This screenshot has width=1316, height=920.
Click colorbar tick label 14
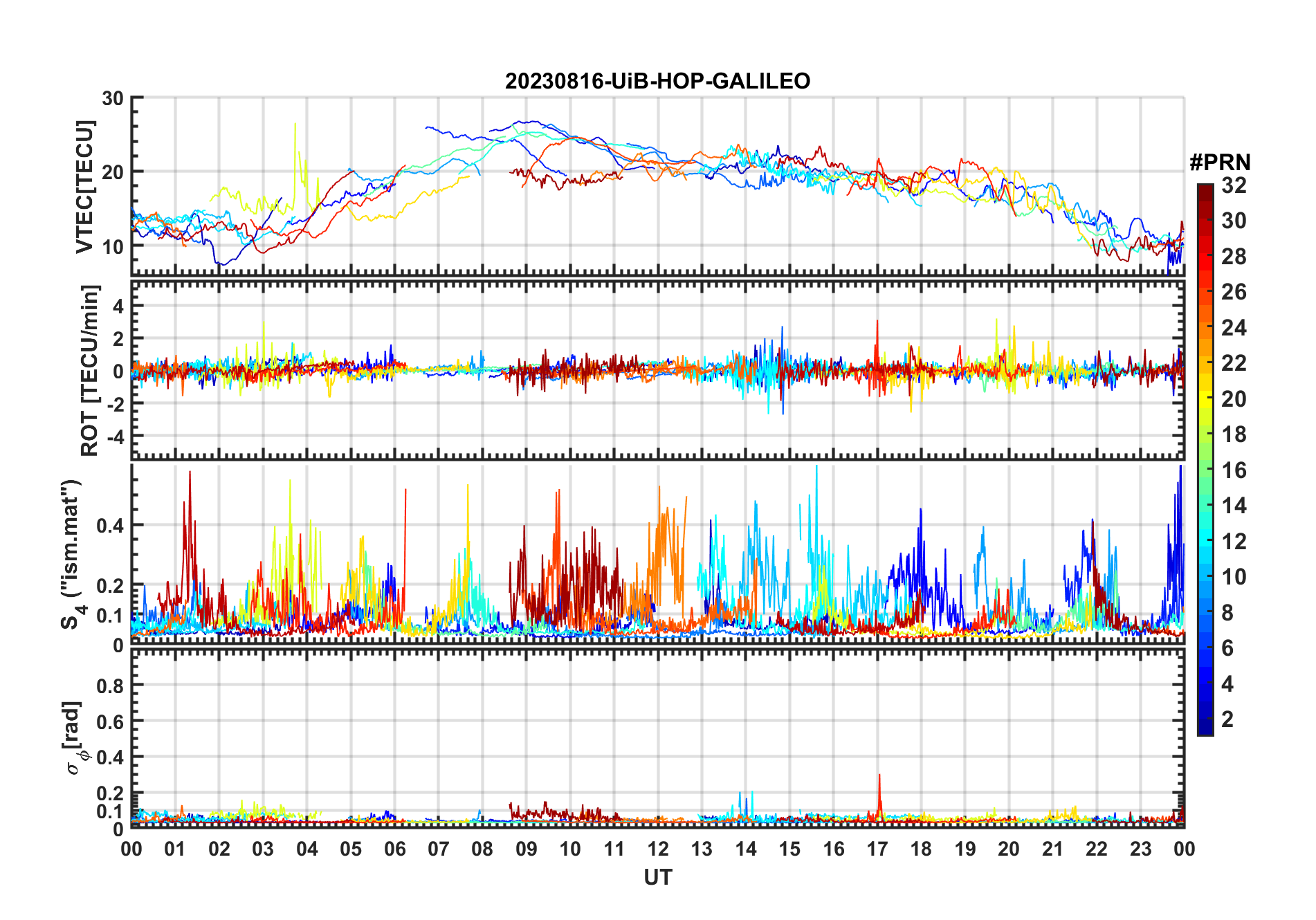1234,506
